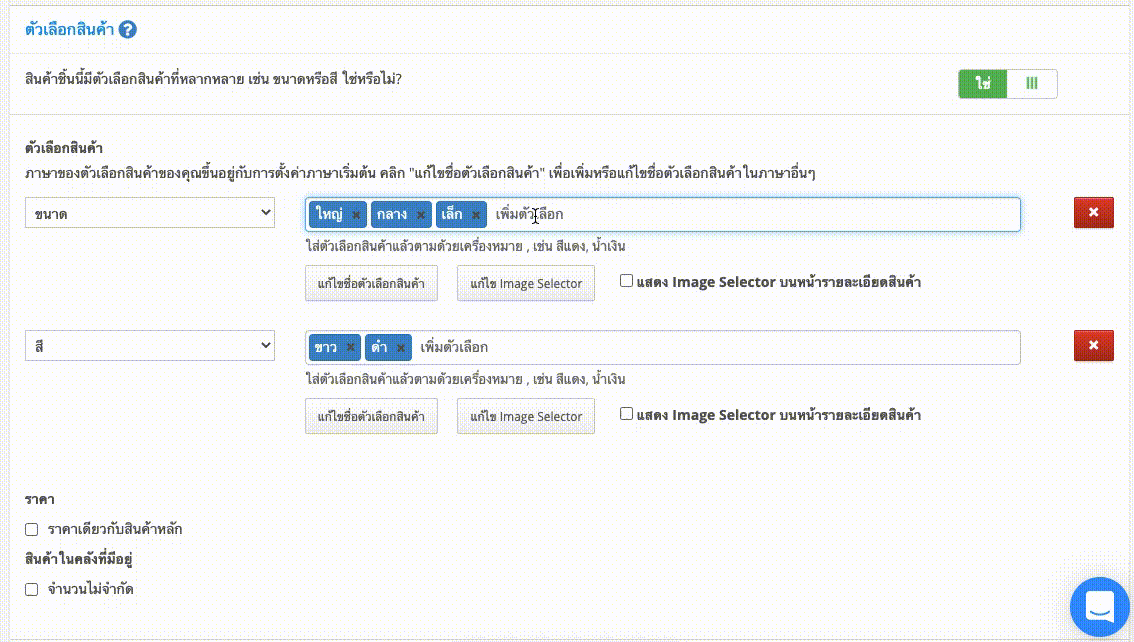Open the ขนาด option dropdown
Image resolution: width=1134 pixels, height=642 pixels.
(150, 213)
